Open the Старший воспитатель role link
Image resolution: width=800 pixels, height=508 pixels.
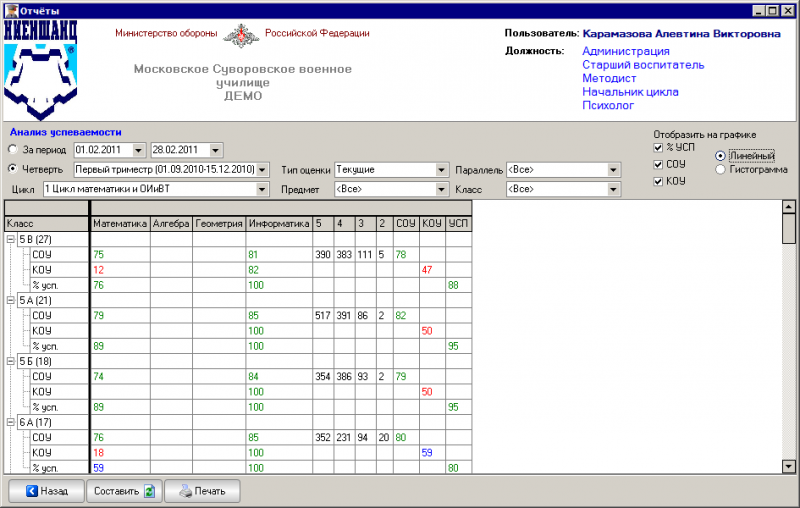pos(643,65)
